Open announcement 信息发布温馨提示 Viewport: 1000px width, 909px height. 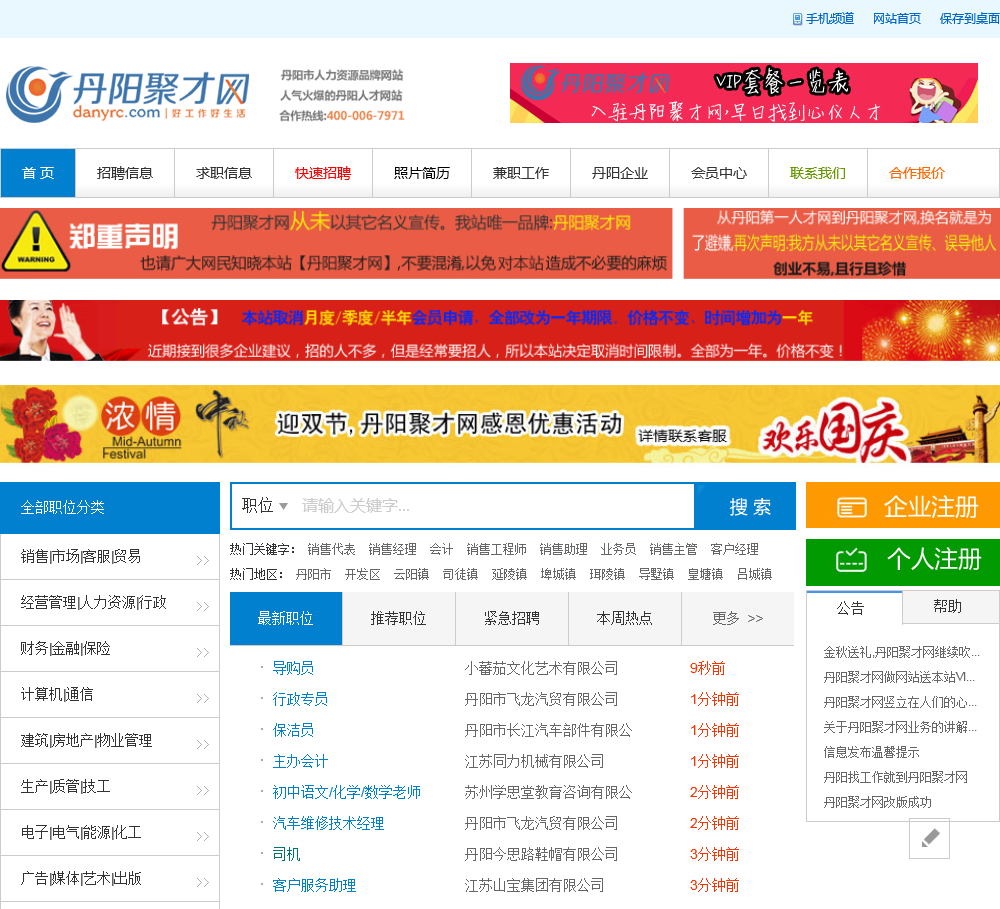pyautogui.click(x=871, y=752)
